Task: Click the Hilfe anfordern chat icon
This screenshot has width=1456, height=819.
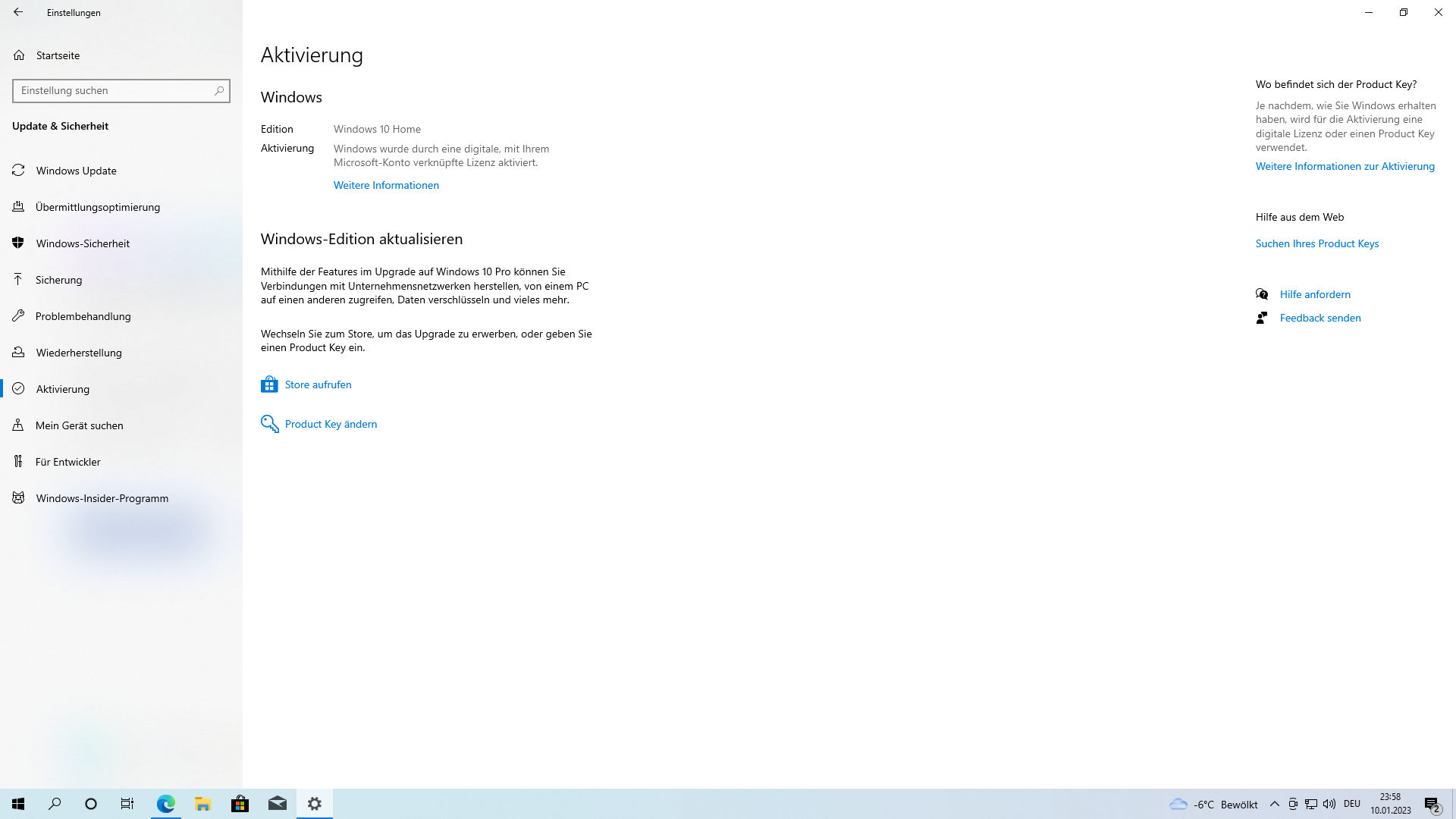Action: 1262,294
